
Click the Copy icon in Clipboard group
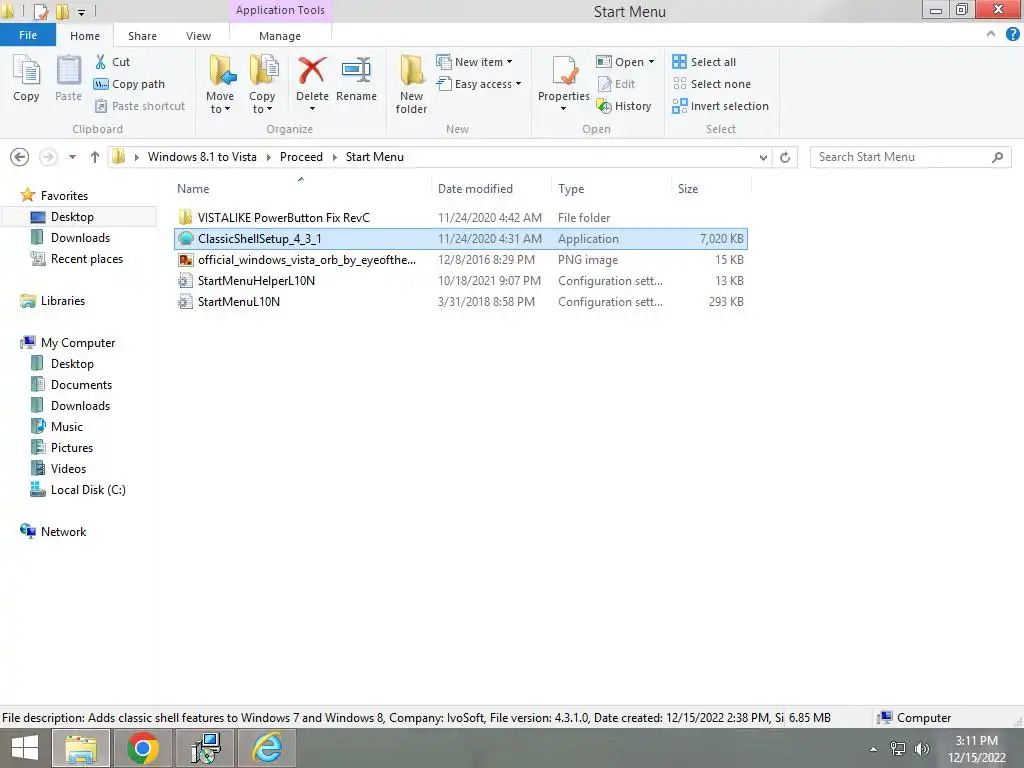tap(26, 78)
